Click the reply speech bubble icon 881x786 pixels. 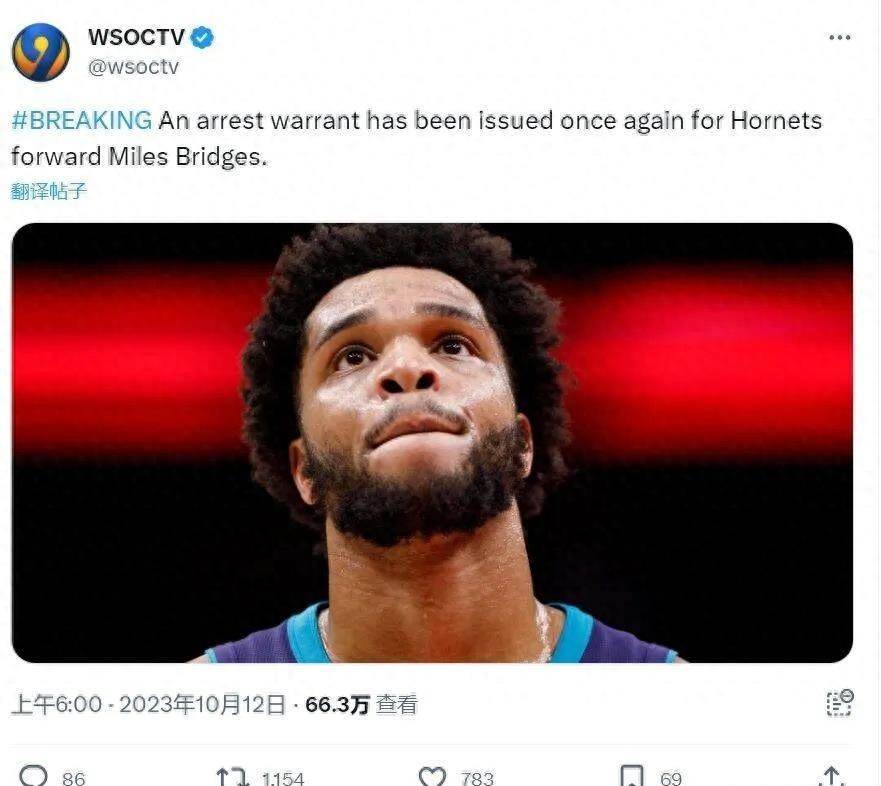pyautogui.click(x=34, y=775)
